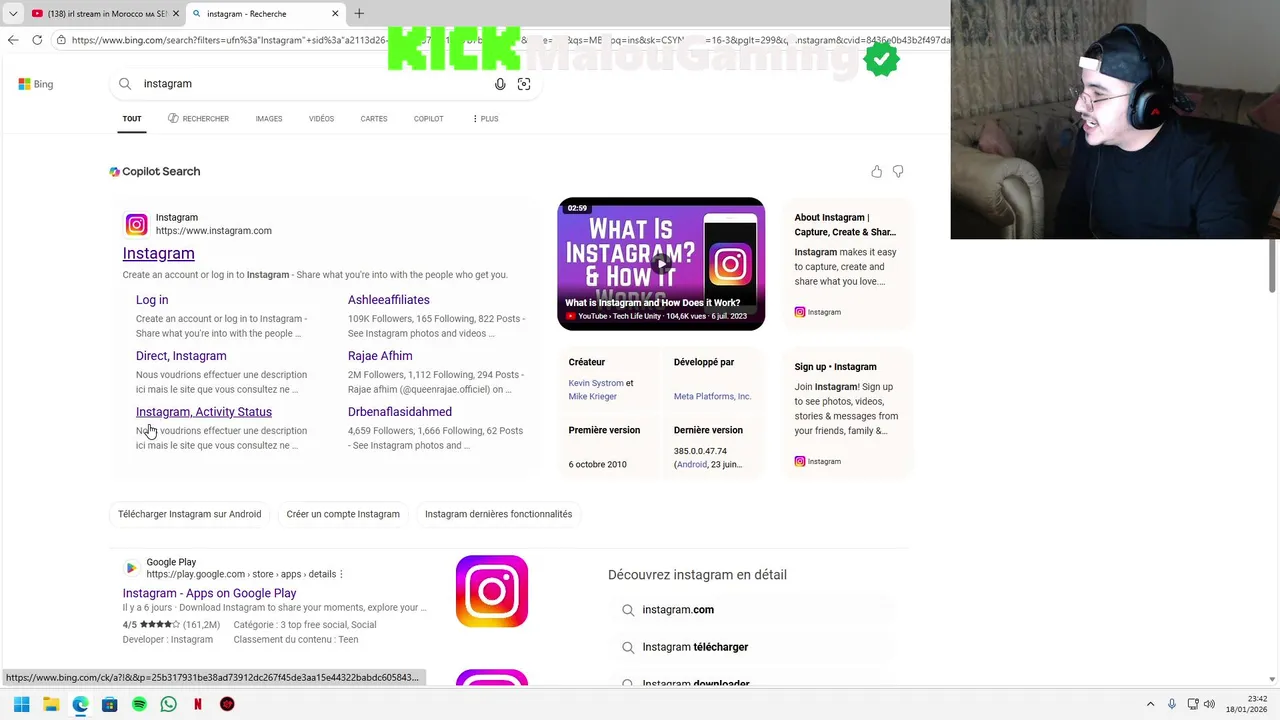Viewport: 1280px width, 720px height.
Task: Open visual search camera icon
Action: pos(524,84)
